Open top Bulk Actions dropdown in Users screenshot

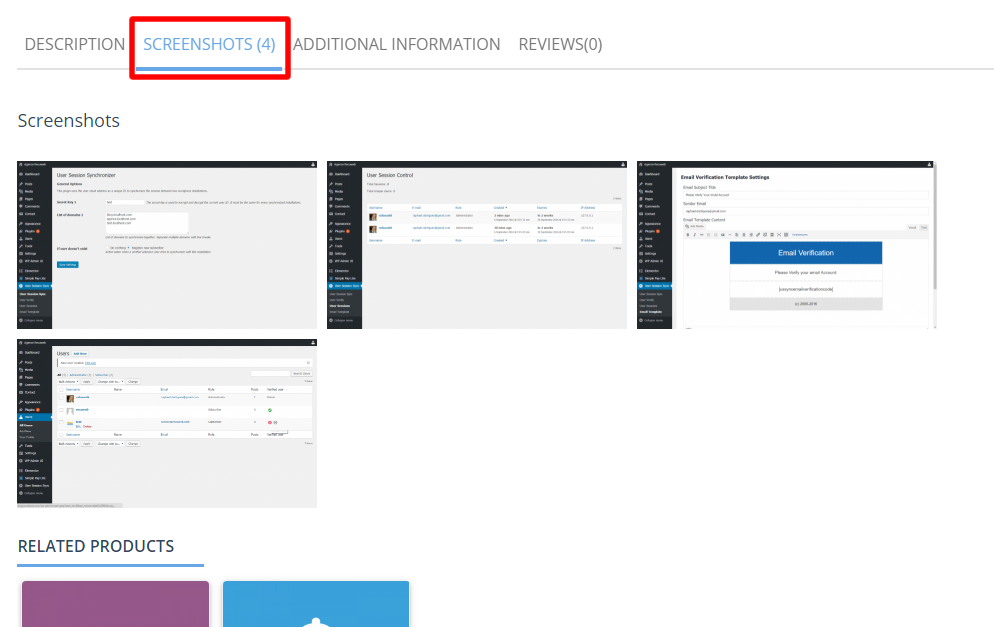[68, 382]
